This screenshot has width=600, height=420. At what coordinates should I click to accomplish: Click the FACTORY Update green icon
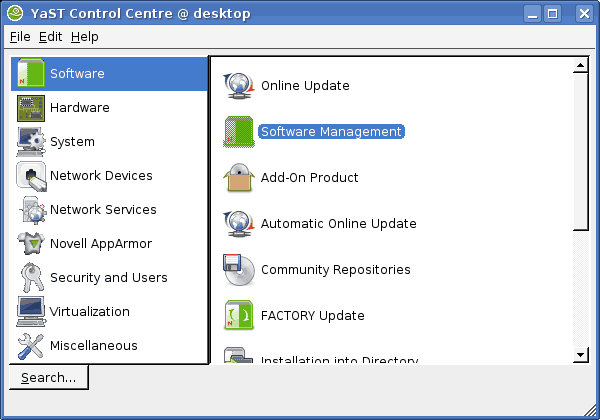coord(239,315)
